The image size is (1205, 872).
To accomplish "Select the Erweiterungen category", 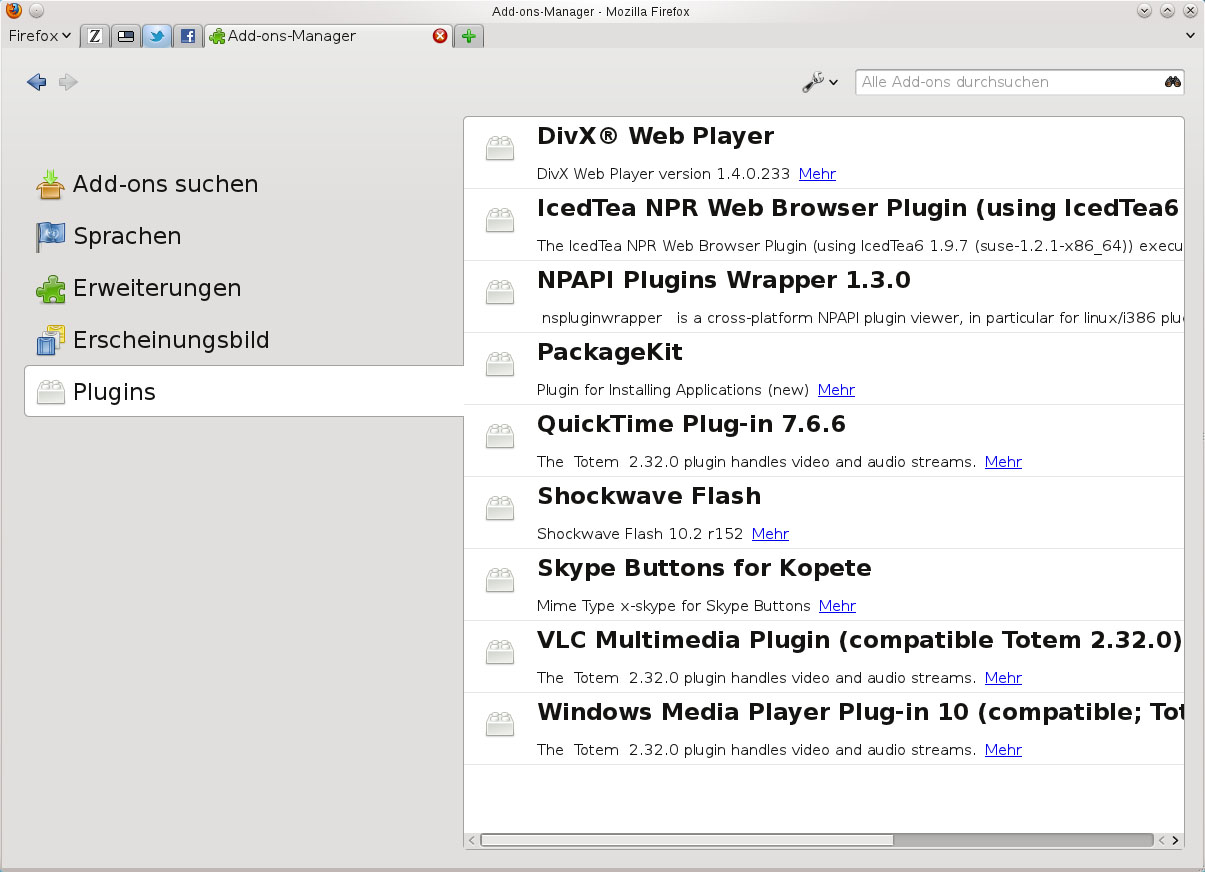I will point(157,287).
